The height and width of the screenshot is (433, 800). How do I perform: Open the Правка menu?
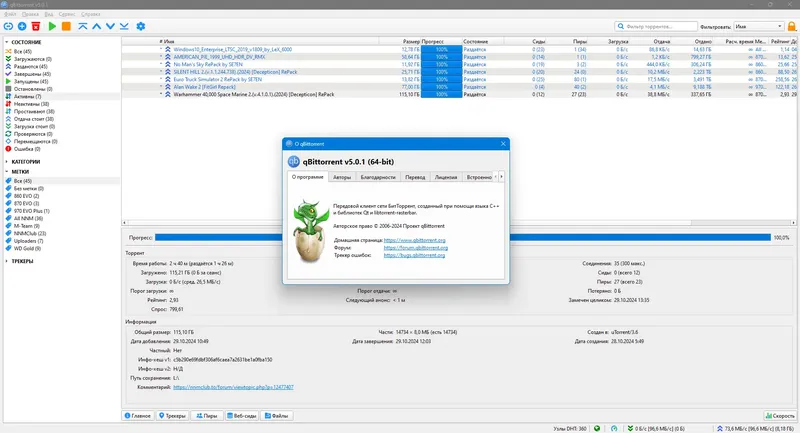[x=30, y=14]
